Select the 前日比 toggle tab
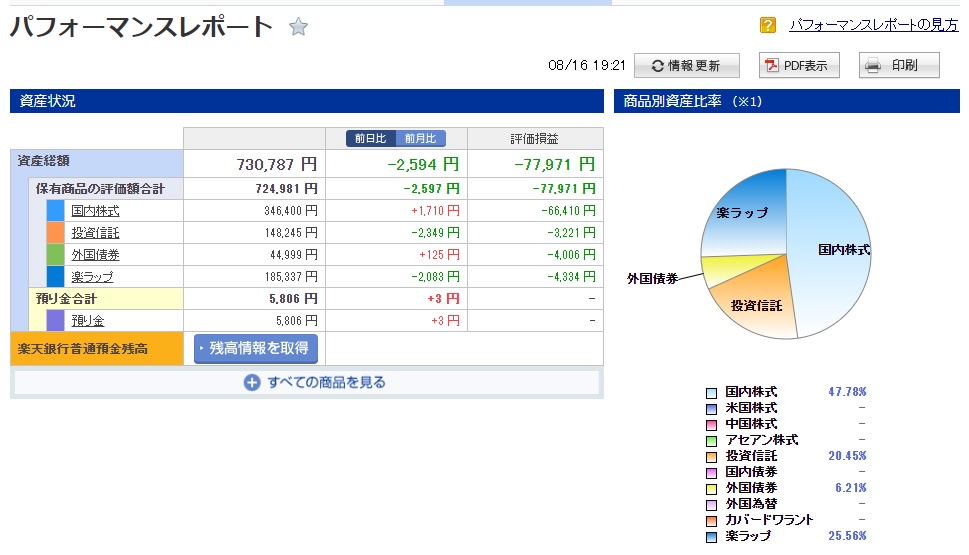 (370, 138)
